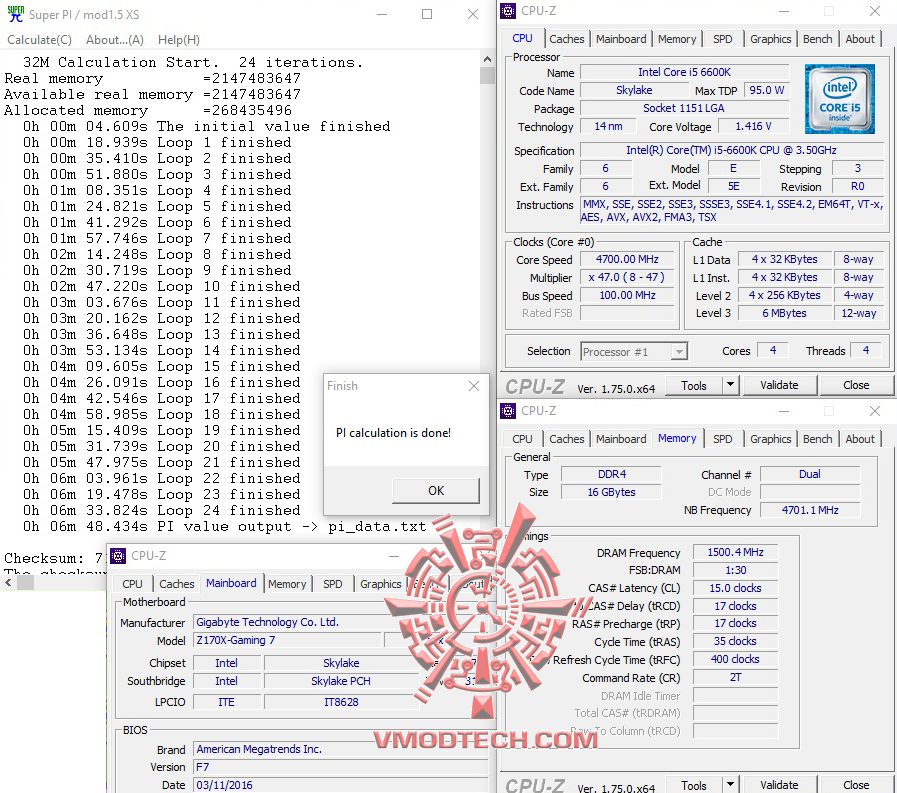Click the Super PI vertical scrollbar thumb
The height and width of the screenshot is (793, 897).
(487, 76)
